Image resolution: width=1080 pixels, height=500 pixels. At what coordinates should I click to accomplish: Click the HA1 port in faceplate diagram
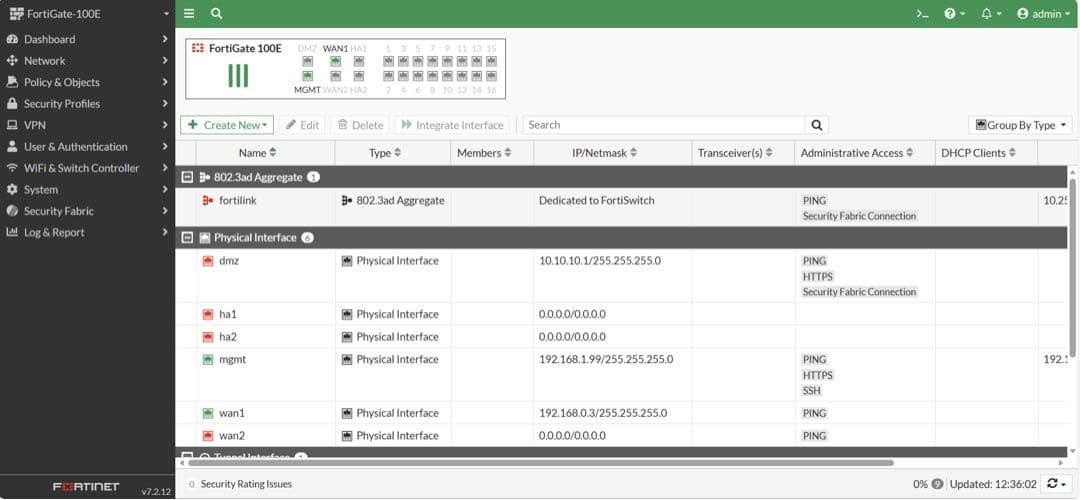coord(359,61)
